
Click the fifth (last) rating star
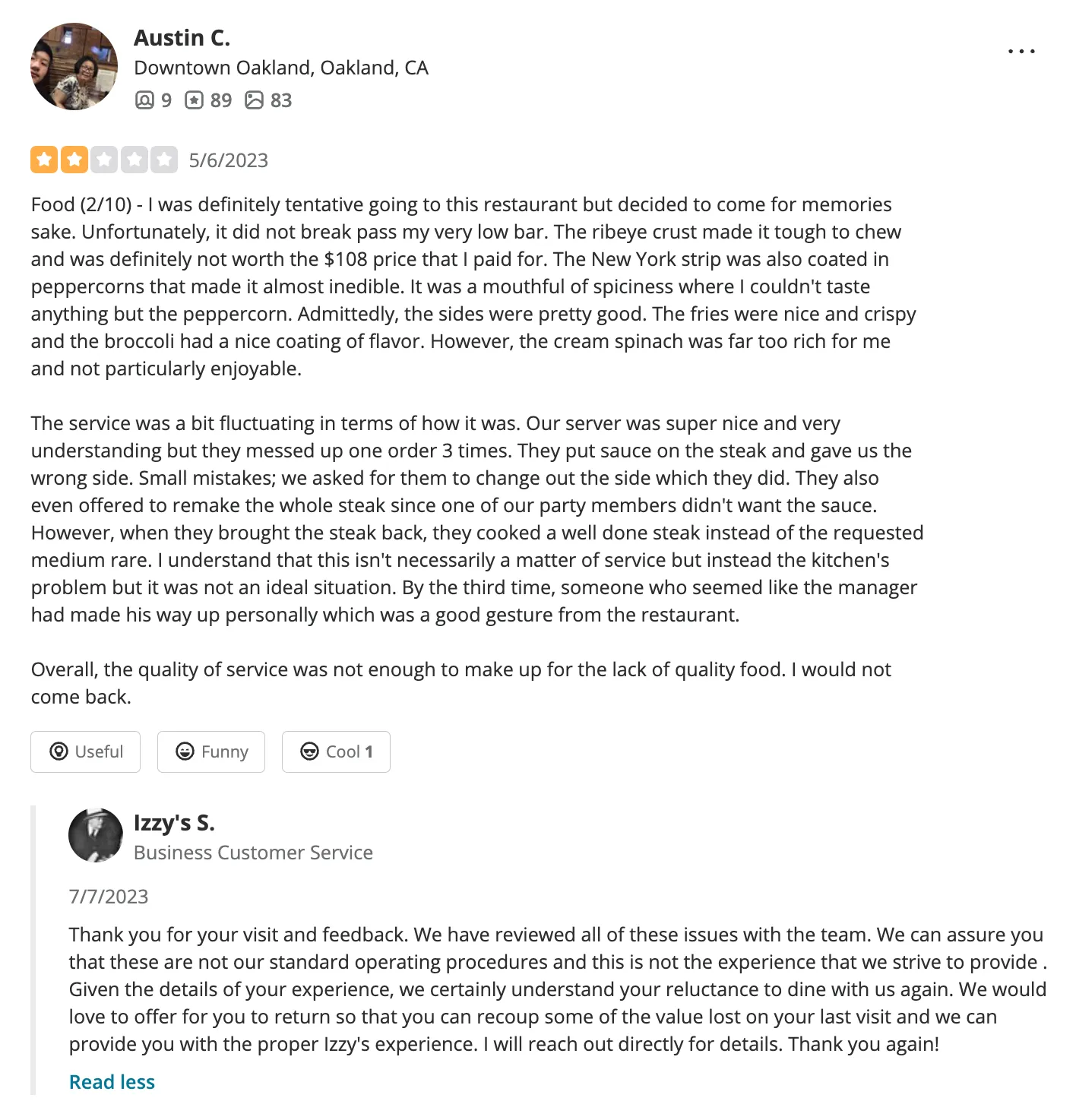pyautogui.click(x=163, y=160)
